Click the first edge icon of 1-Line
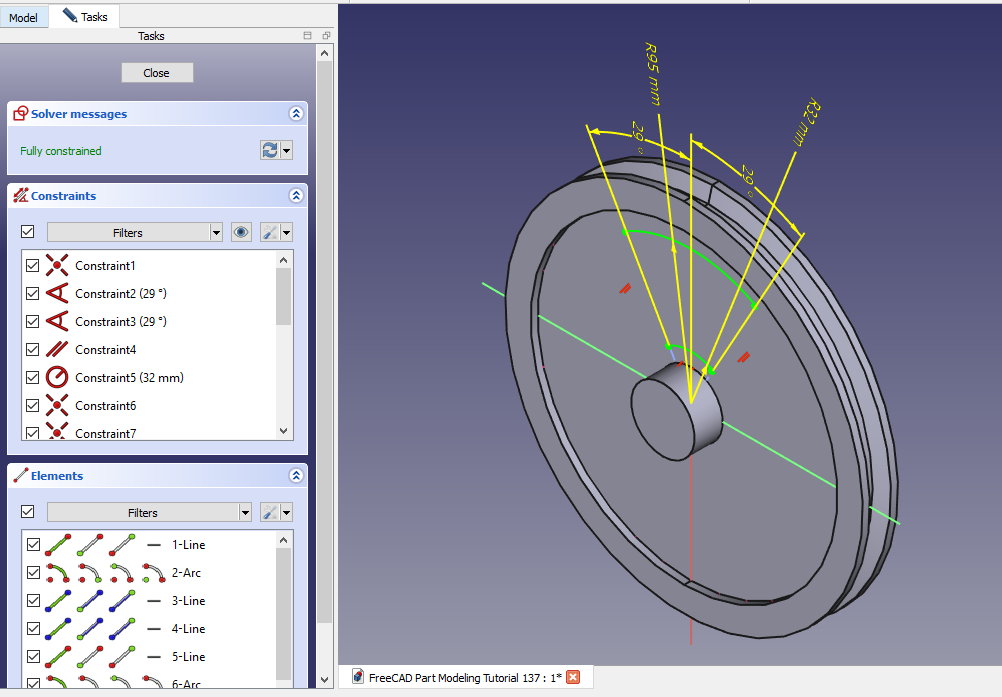The image size is (1002, 697). tap(59, 545)
